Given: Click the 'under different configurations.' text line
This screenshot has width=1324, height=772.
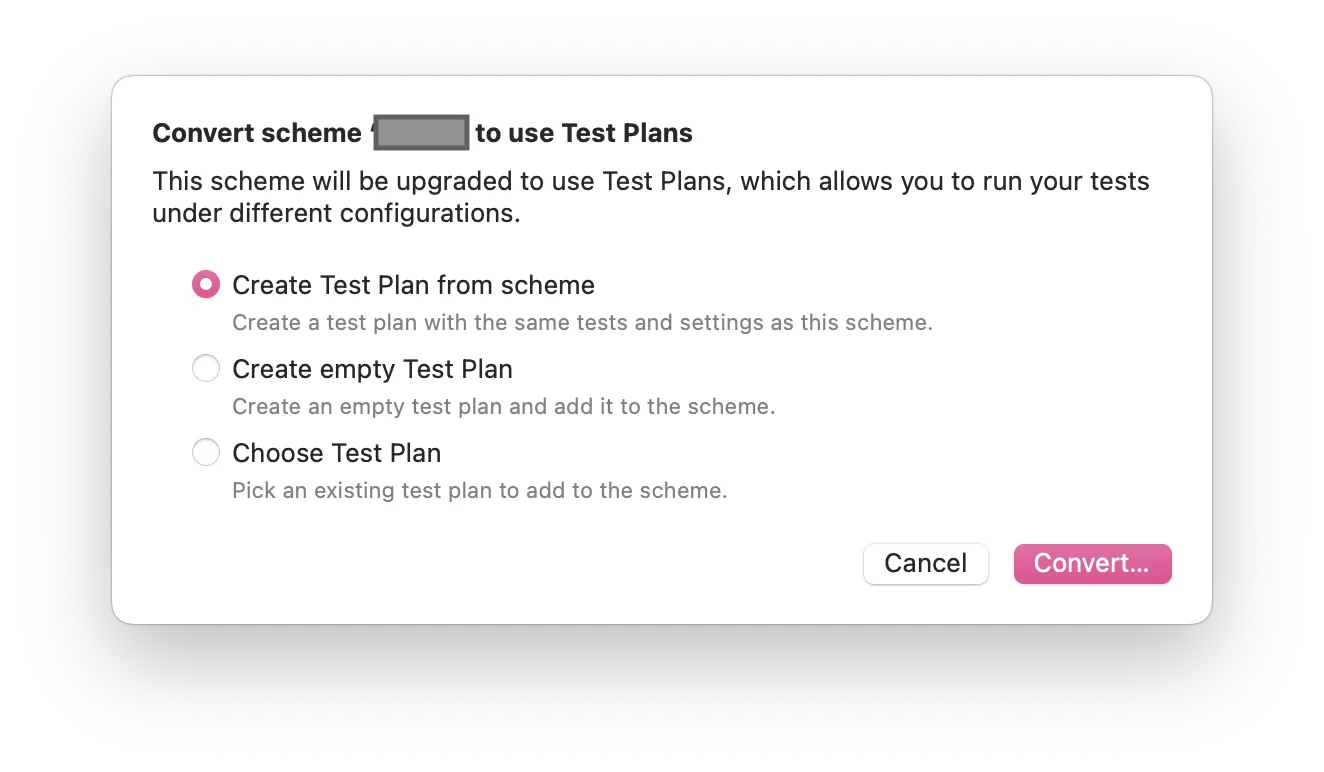Looking at the screenshot, I should [x=336, y=214].
